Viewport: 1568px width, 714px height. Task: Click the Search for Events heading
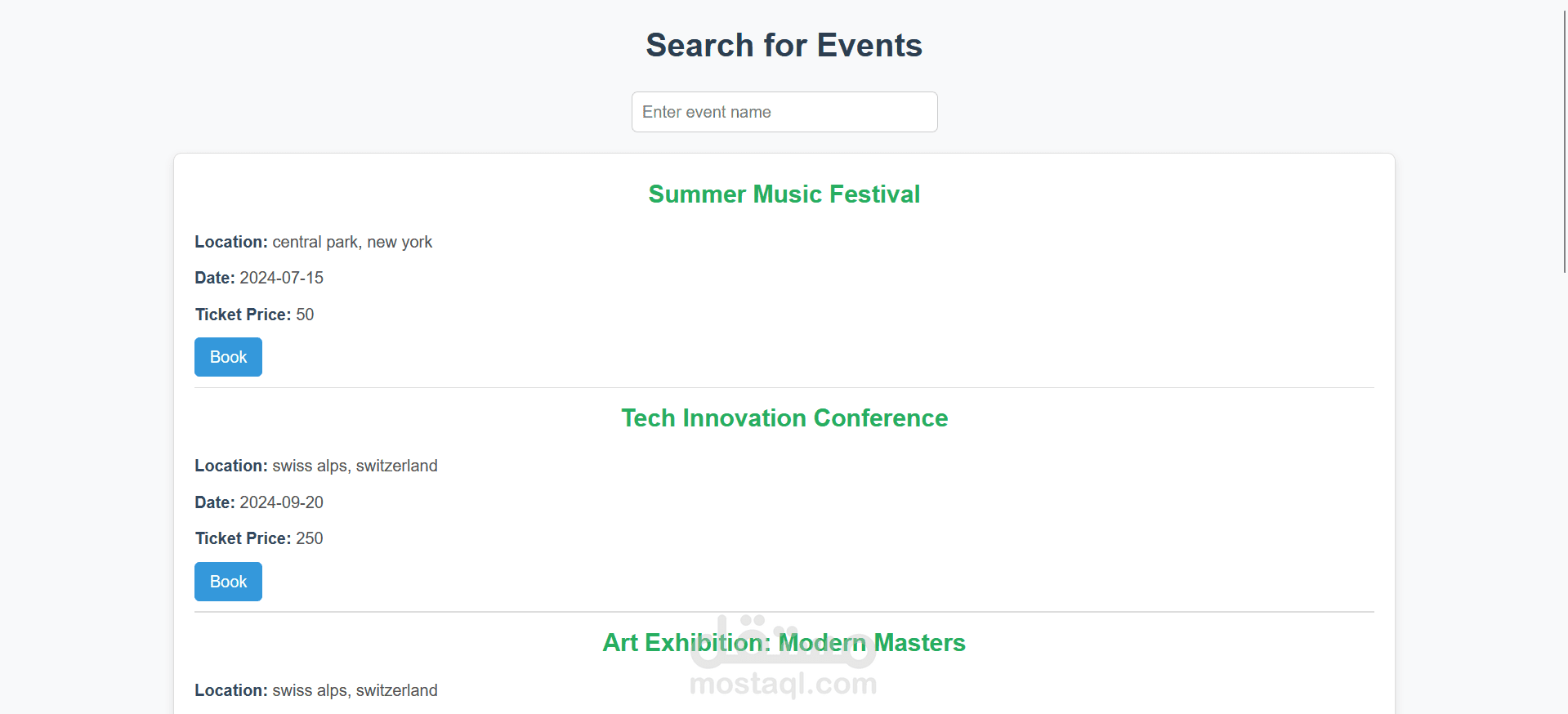click(784, 45)
